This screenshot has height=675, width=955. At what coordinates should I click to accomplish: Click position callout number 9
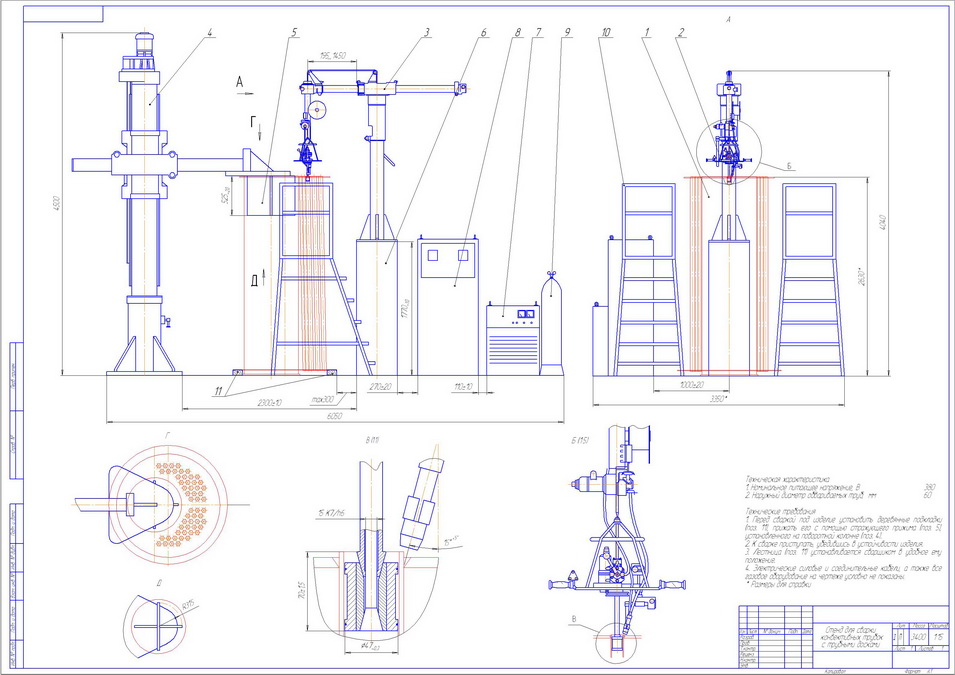point(568,32)
